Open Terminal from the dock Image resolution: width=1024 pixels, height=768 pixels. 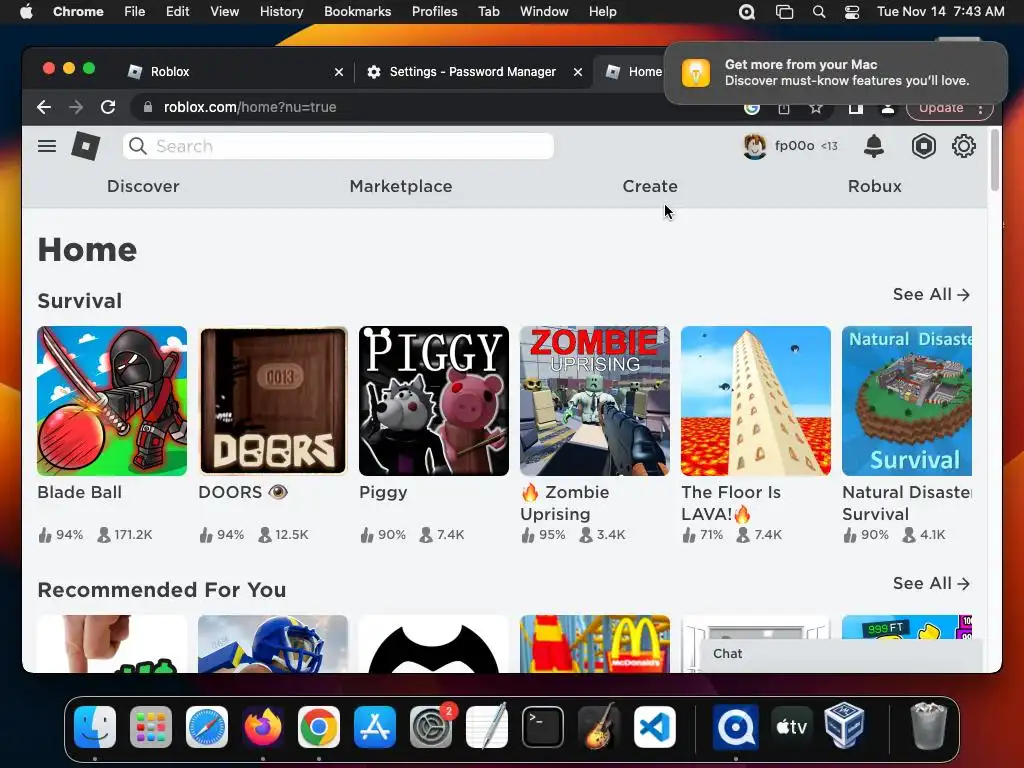[x=543, y=726]
